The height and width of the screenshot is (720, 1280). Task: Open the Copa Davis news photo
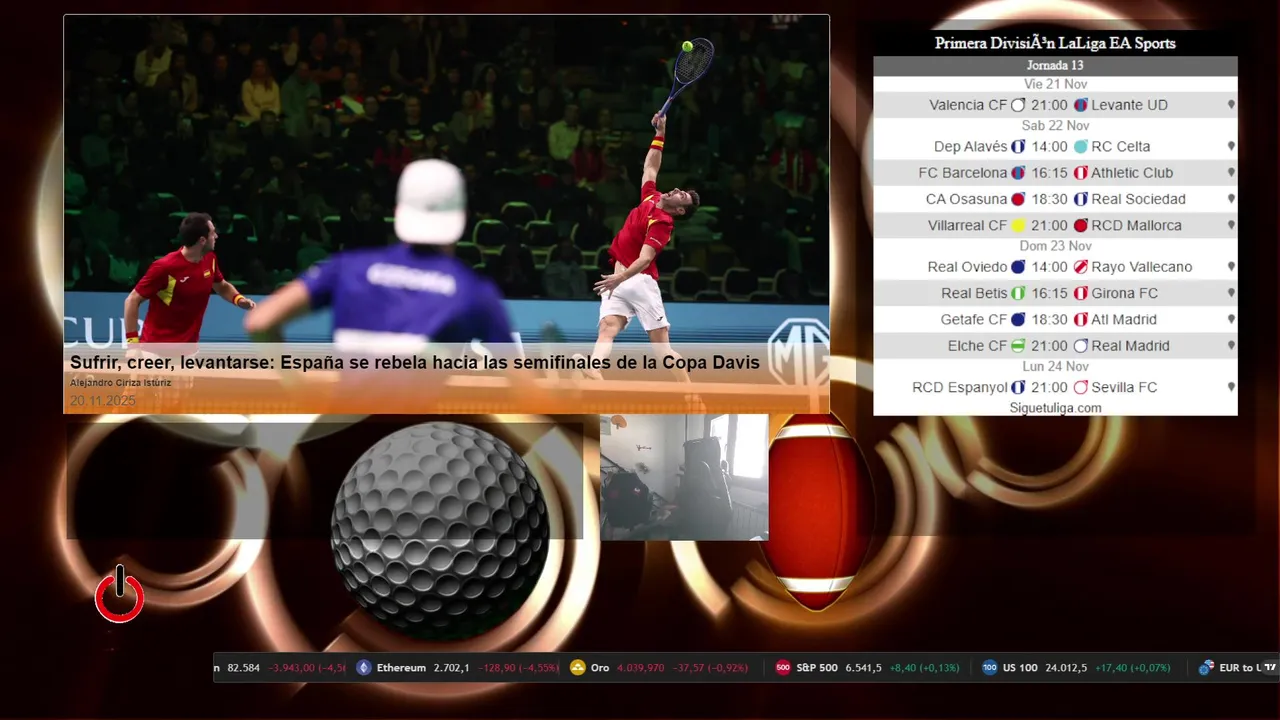(446, 214)
